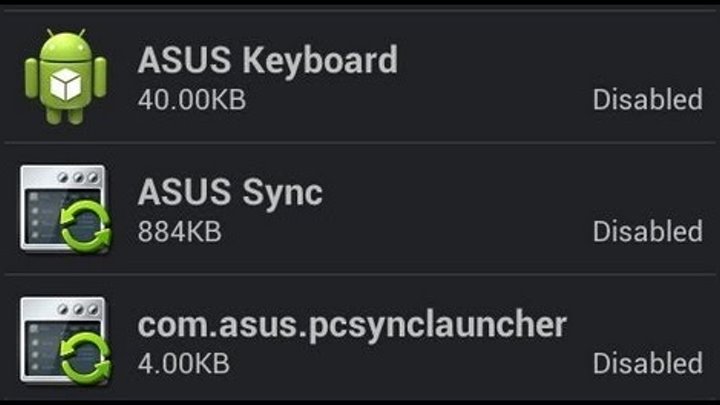Click the Disabled status of ASUS Sync
Viewport: 720px width, 405px height.
(647, 232)
